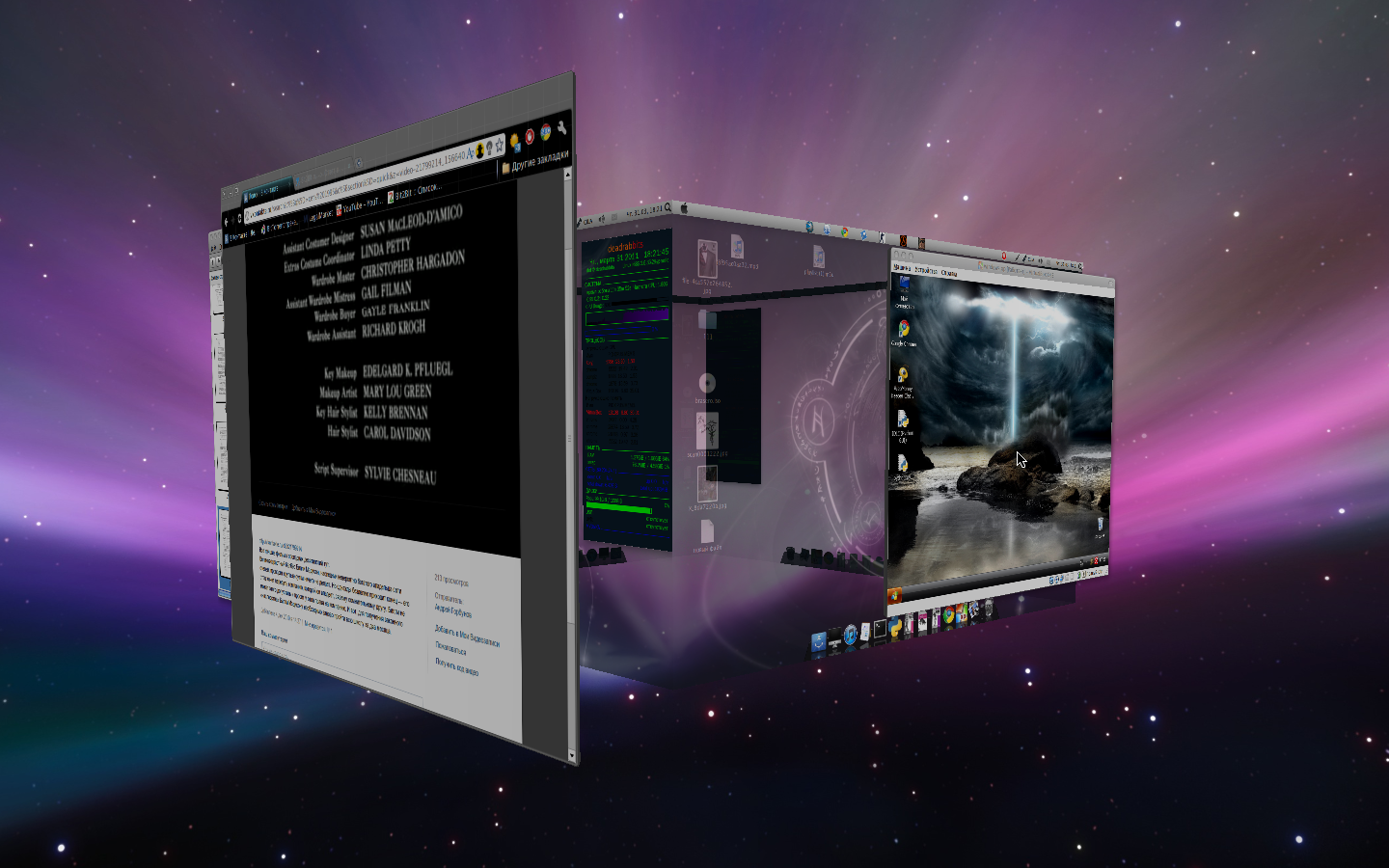
Task: Go back with Chrome's back arrow
Action: coord(225,222)
